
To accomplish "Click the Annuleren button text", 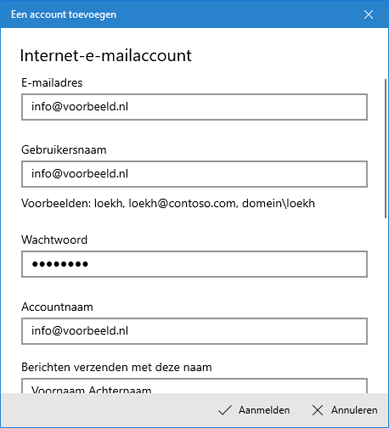I will coord(354,410).
